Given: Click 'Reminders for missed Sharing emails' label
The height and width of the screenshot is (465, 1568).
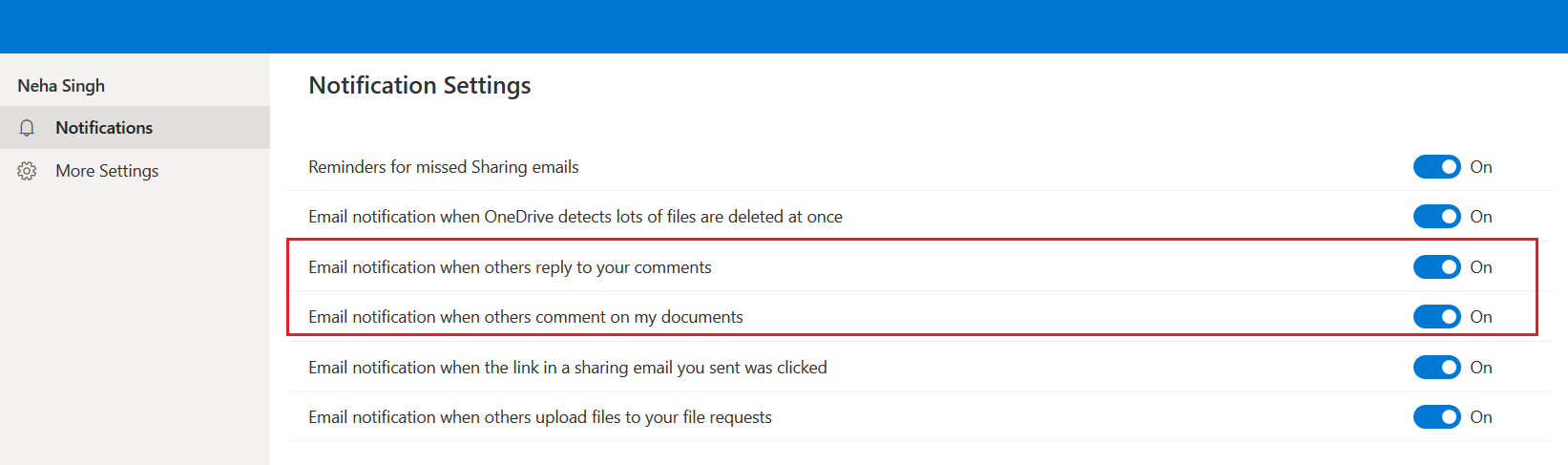Looking at the screenshot, I should (444, 167).
